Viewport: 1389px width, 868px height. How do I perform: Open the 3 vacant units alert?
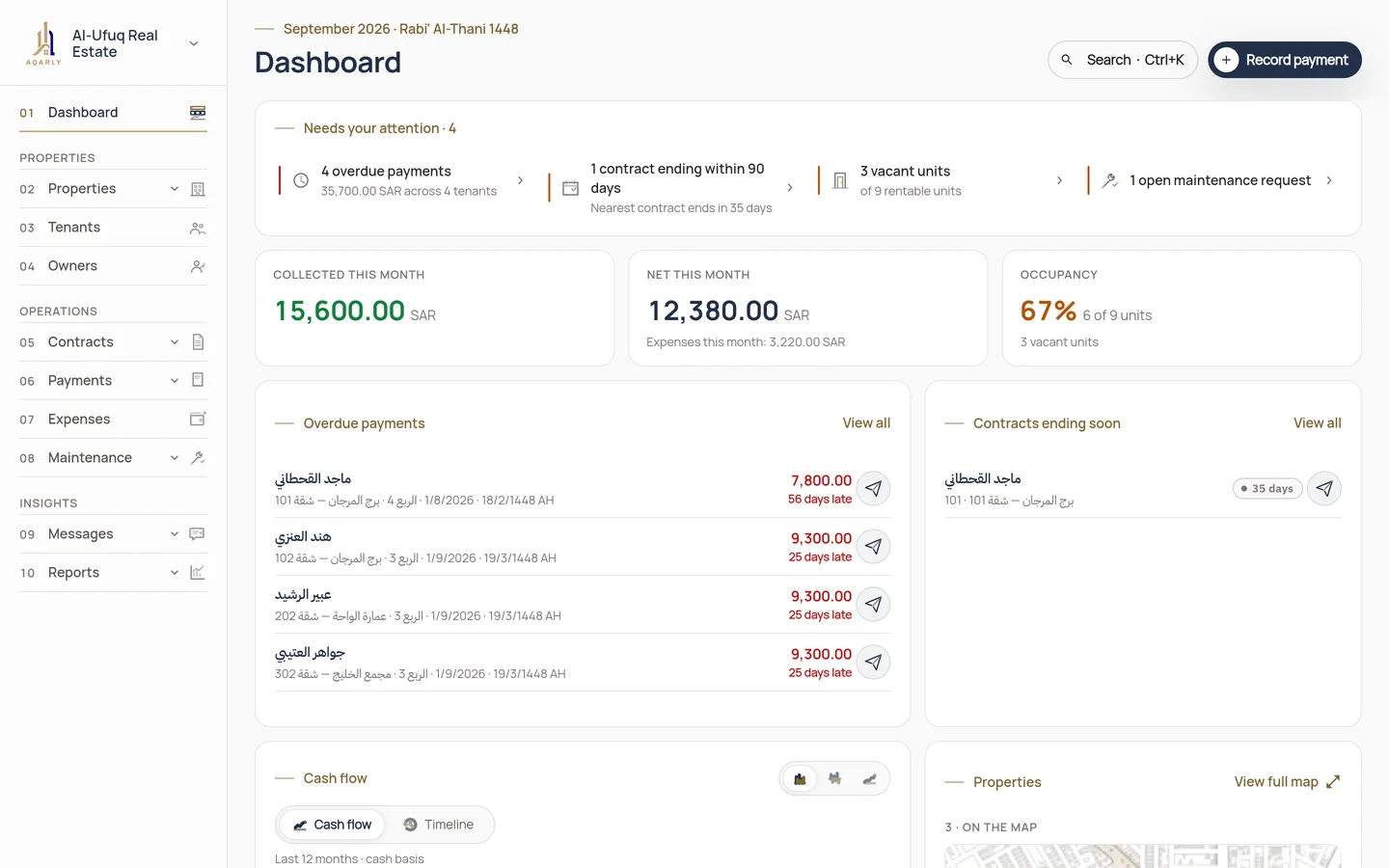(x=942, y=180)
